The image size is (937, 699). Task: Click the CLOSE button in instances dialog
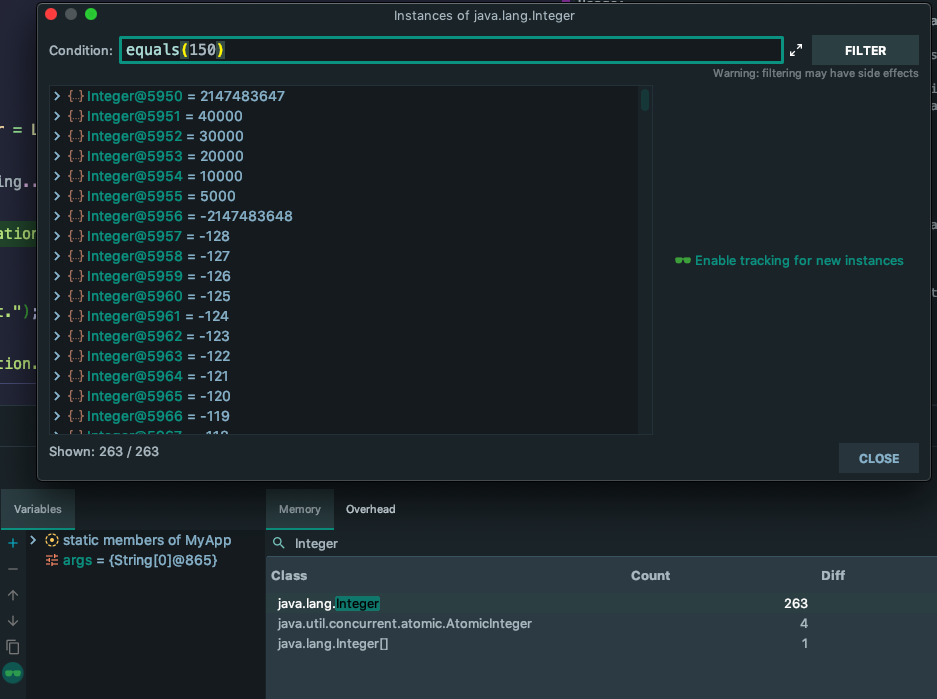(x=878, y=458)
